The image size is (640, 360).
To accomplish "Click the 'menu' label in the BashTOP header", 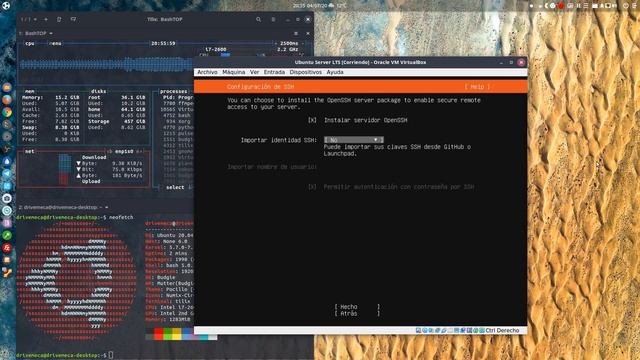I will [55, 43].
